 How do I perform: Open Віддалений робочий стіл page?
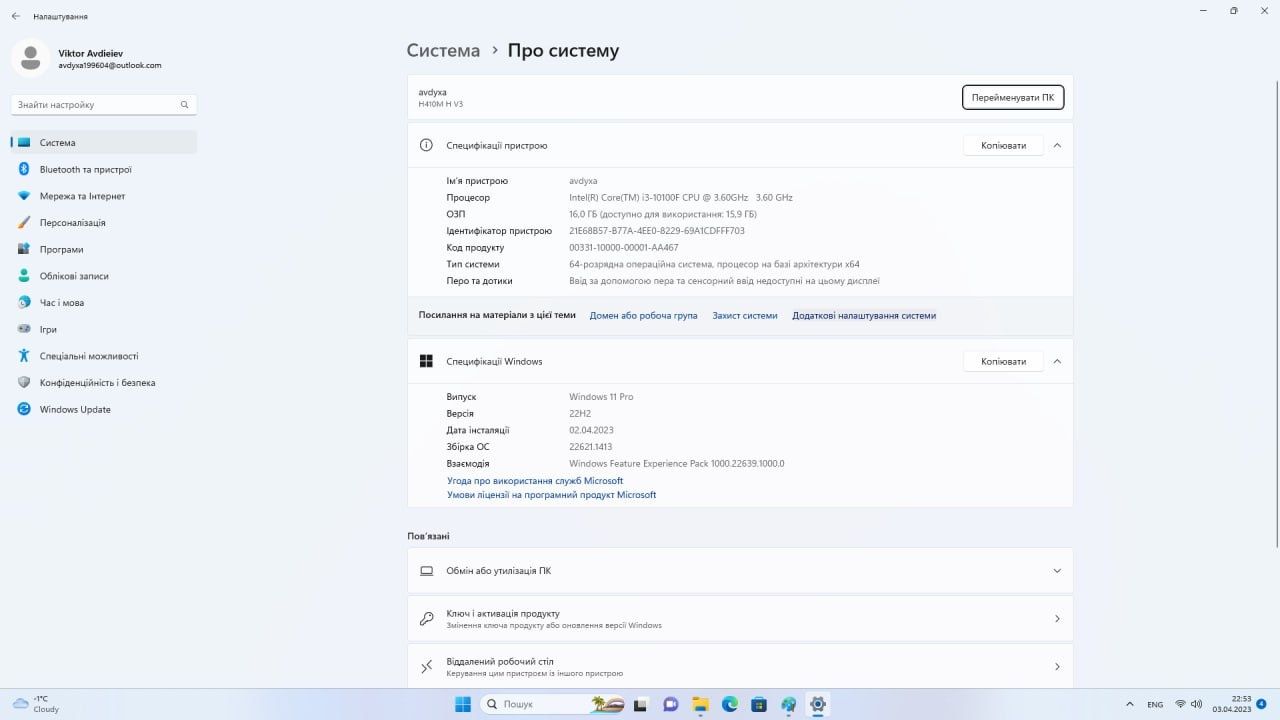point(740,666)
